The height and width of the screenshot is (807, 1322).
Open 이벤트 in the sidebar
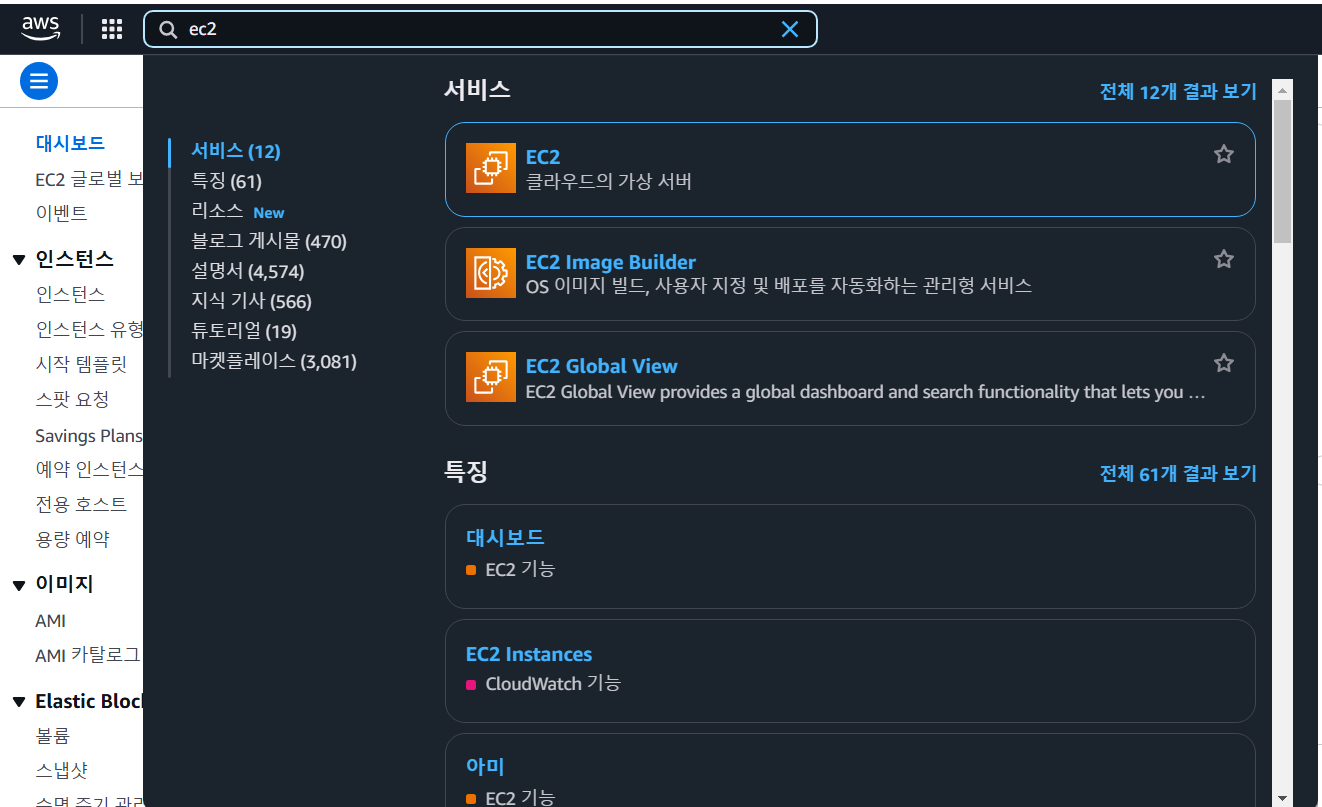61,213
